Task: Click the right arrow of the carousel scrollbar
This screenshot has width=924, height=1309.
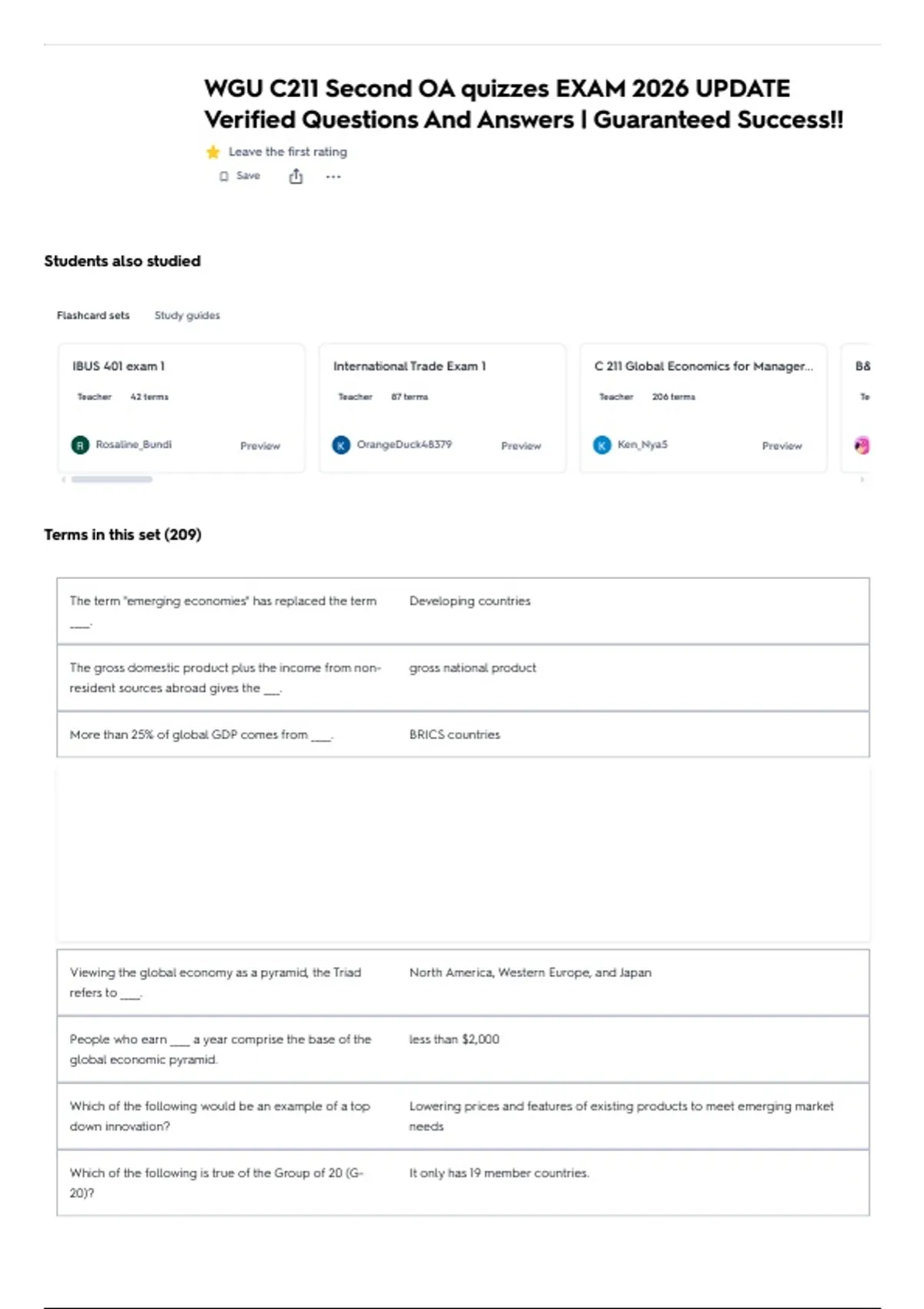Action: coord(862,479)
